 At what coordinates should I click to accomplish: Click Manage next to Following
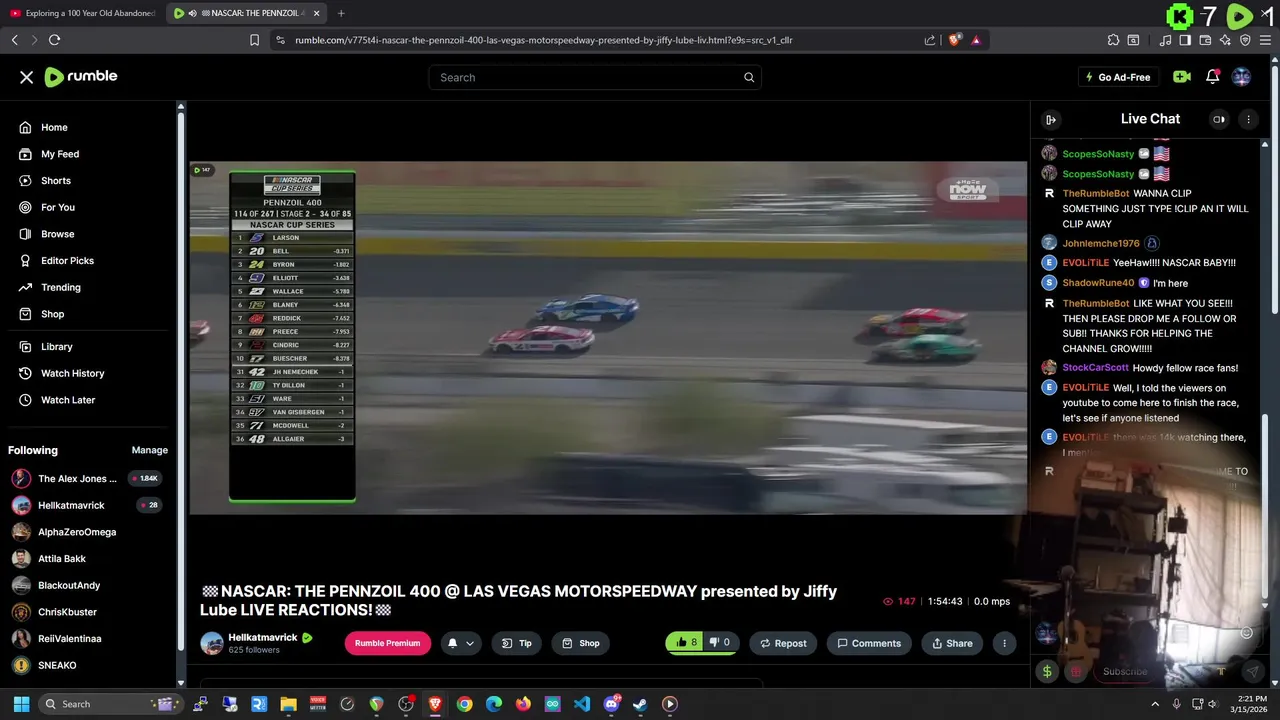coord(150,450)
